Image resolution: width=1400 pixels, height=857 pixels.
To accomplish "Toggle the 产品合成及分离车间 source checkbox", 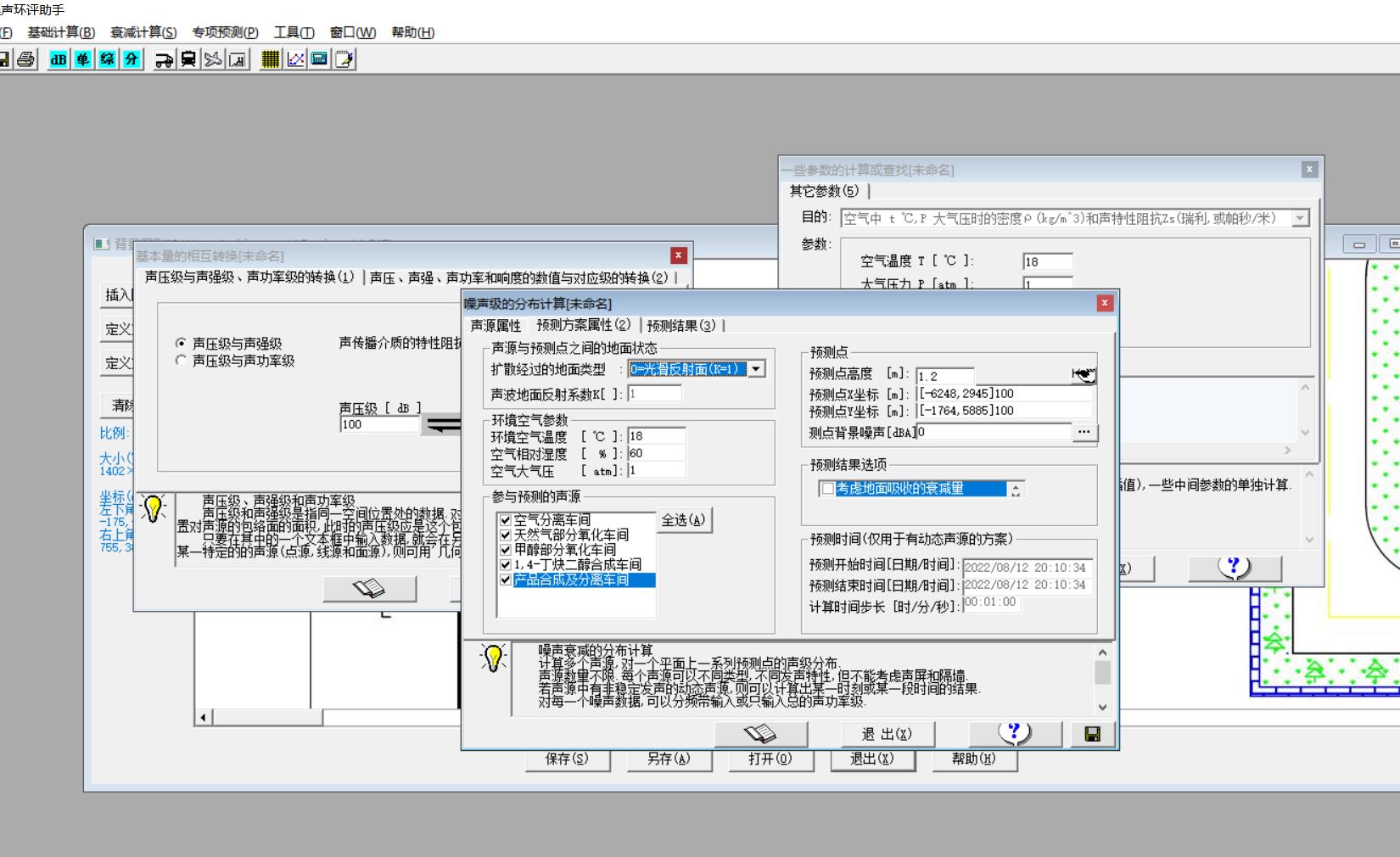I will 506,580.
